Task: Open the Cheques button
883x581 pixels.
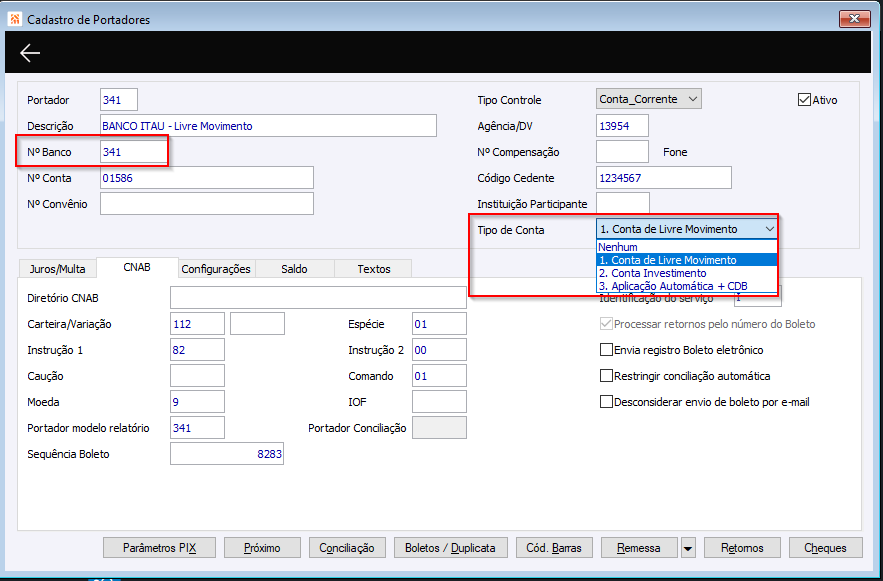Action: [826, 548]
